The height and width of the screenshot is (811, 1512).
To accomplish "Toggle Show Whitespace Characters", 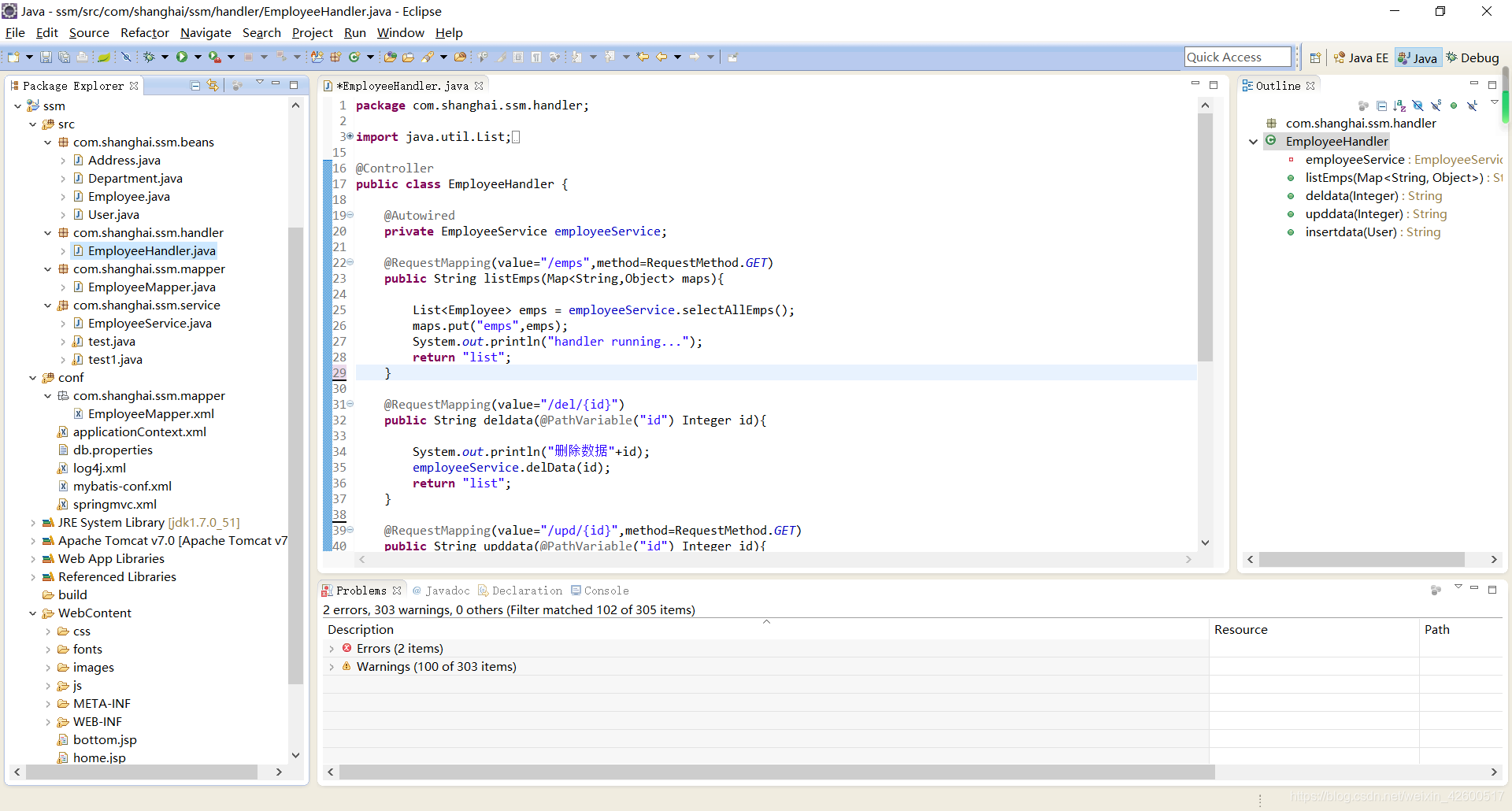I will tap(536, 57).
